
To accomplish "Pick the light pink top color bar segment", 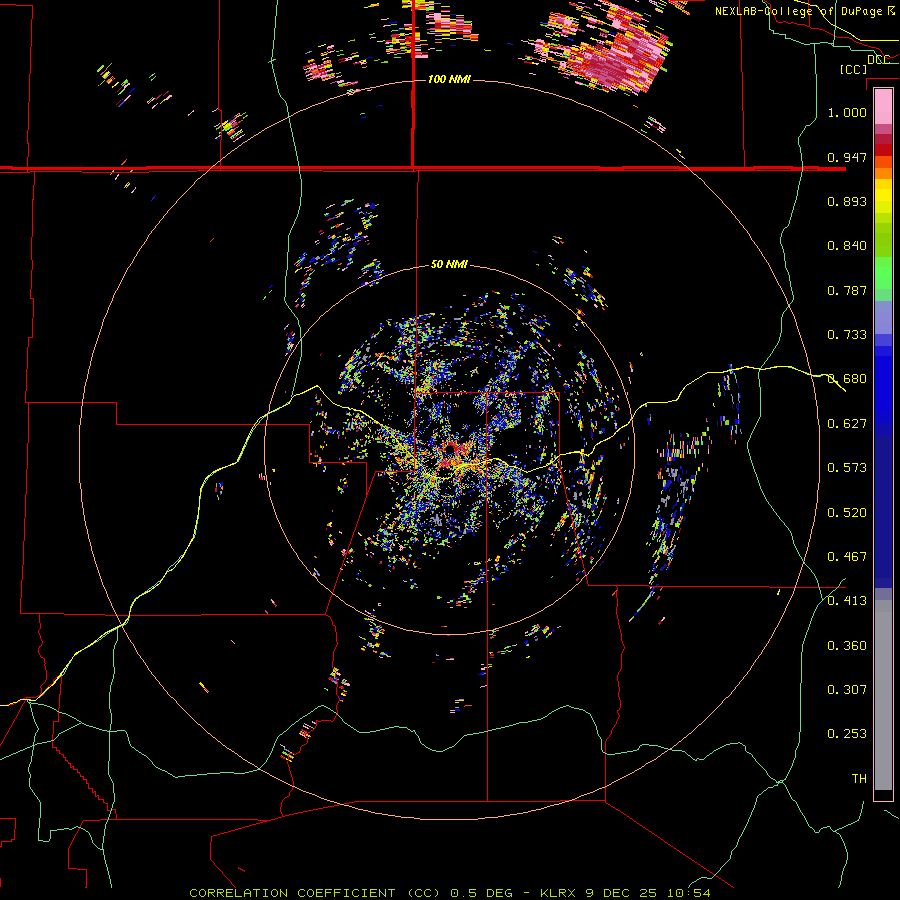I will pos(883,107).
